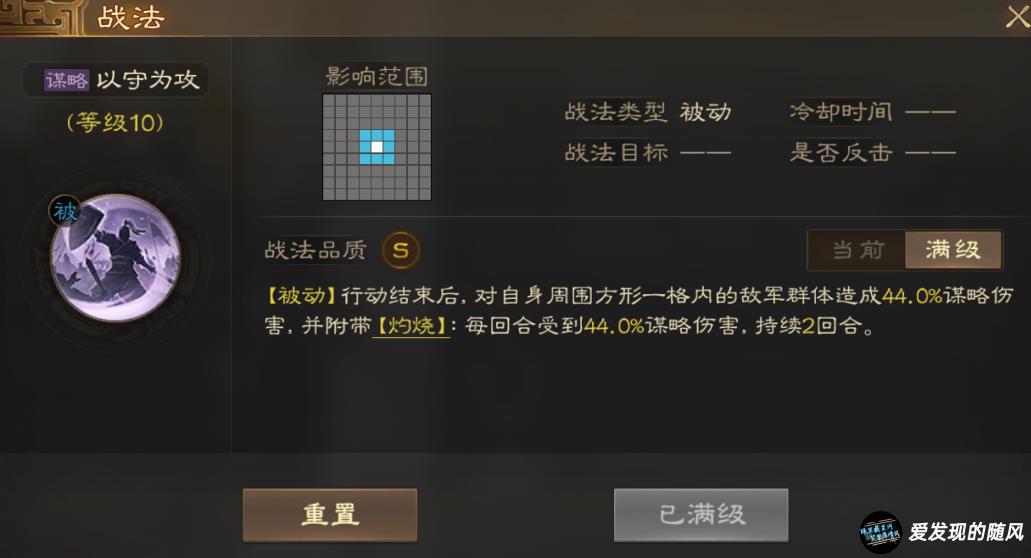Click the 重置 reset button
The height and width of the screenshot is (558, 1031).
pos(330,515)
